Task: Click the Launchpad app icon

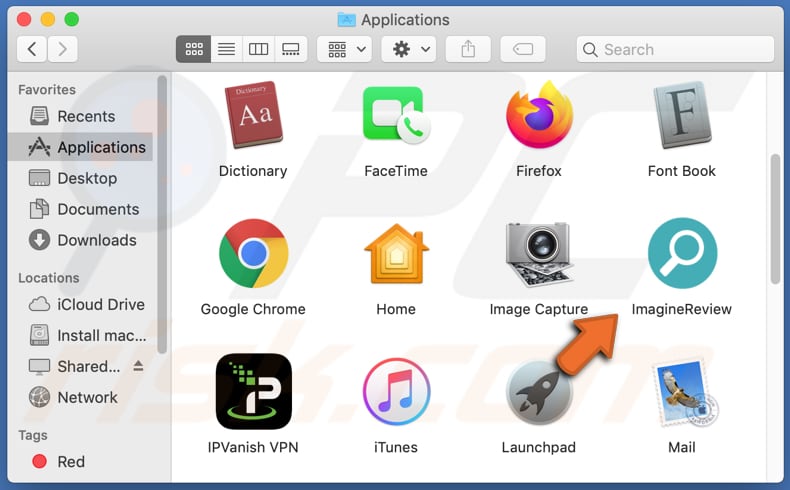Action: coord(539,392)
